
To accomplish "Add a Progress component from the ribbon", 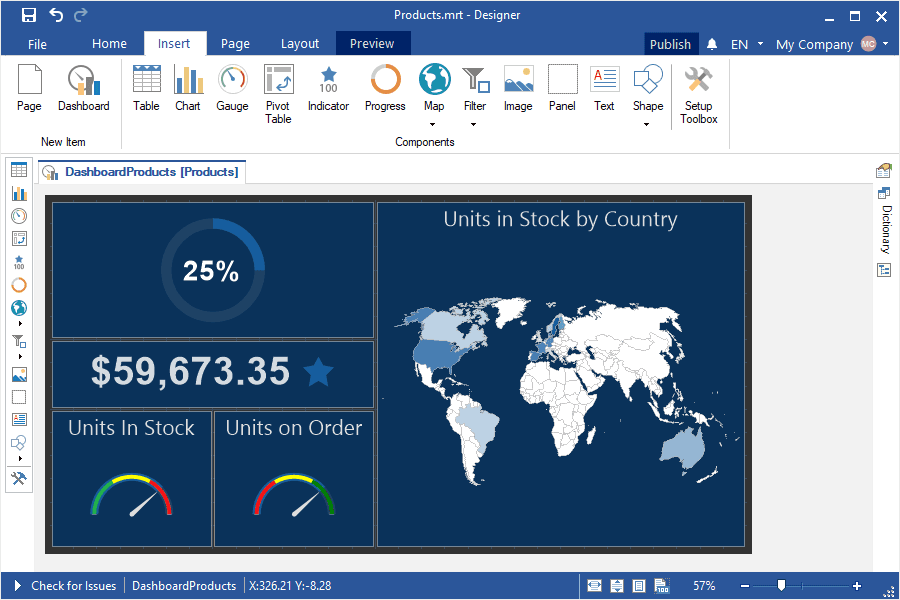I will click(385, 88).
